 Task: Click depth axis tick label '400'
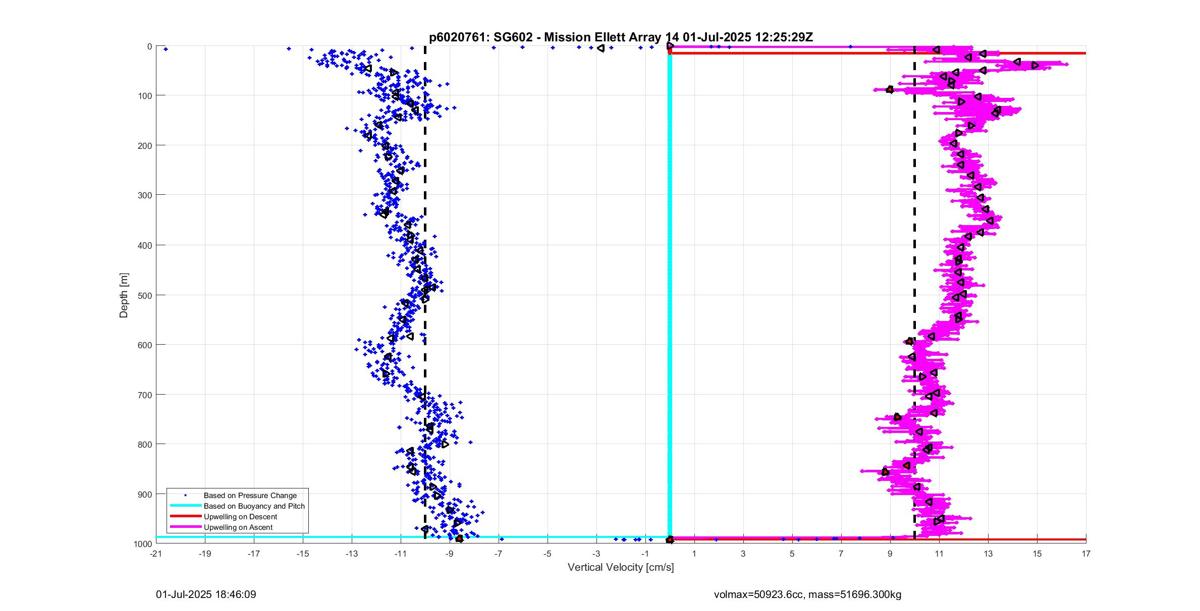(x=144, y=245)
